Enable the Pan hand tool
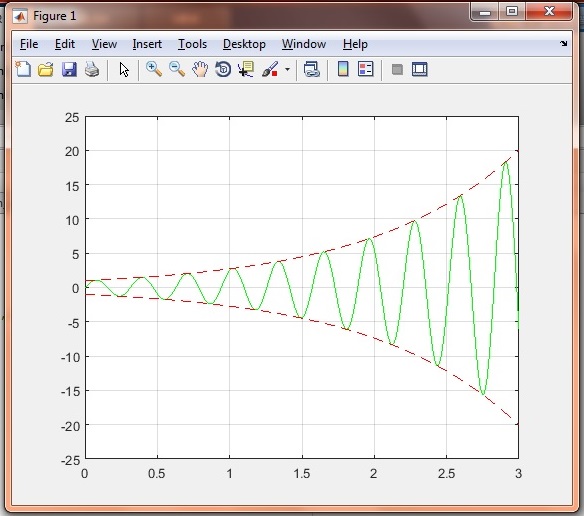 pyautogui.click(x=200, y=70)
